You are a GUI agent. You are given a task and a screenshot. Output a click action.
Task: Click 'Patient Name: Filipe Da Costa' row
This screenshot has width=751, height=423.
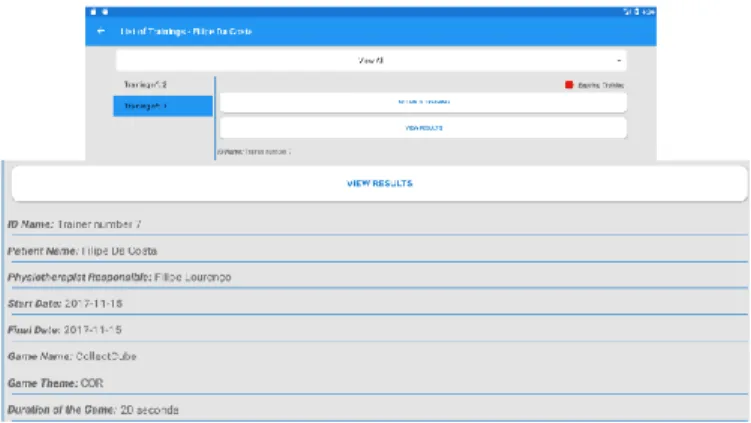[82, 251]
